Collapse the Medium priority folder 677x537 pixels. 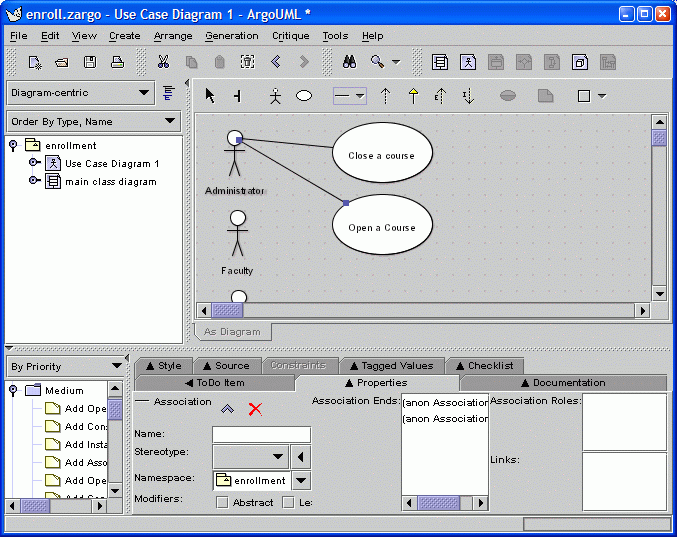[x=13, y=390]
